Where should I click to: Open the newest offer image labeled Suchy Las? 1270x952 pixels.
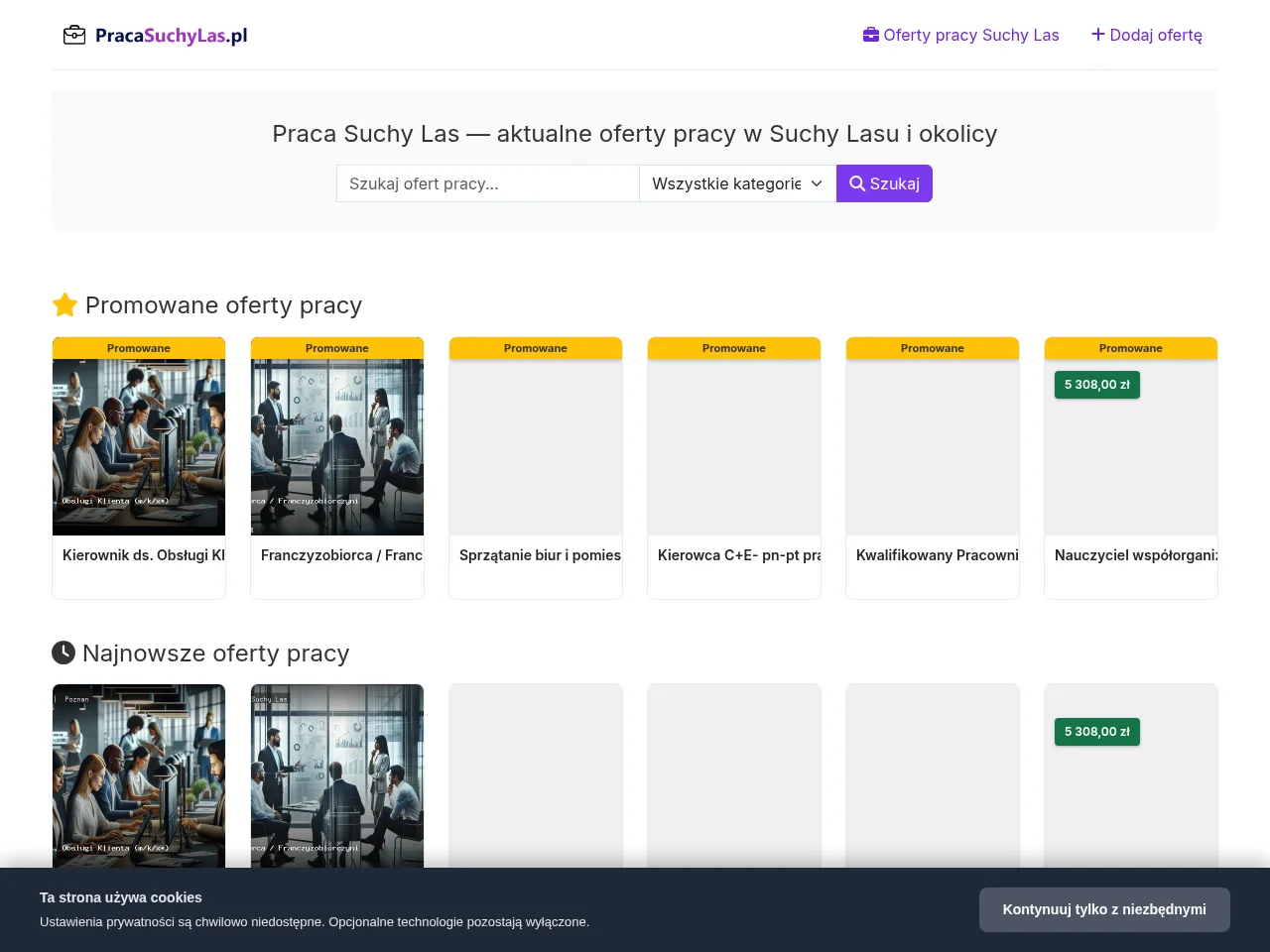[x=337, y=775]
